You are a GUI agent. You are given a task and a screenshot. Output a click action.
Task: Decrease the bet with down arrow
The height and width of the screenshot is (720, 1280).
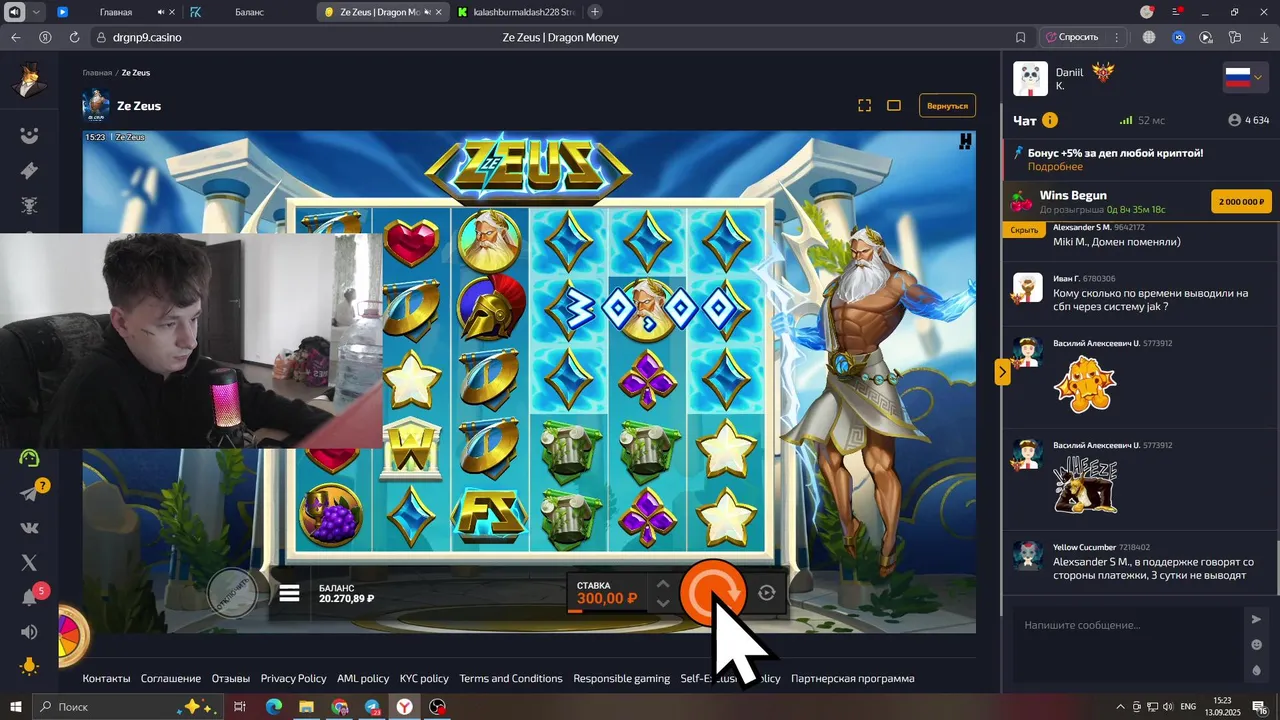pyautogui.click(x=662, y=603)
